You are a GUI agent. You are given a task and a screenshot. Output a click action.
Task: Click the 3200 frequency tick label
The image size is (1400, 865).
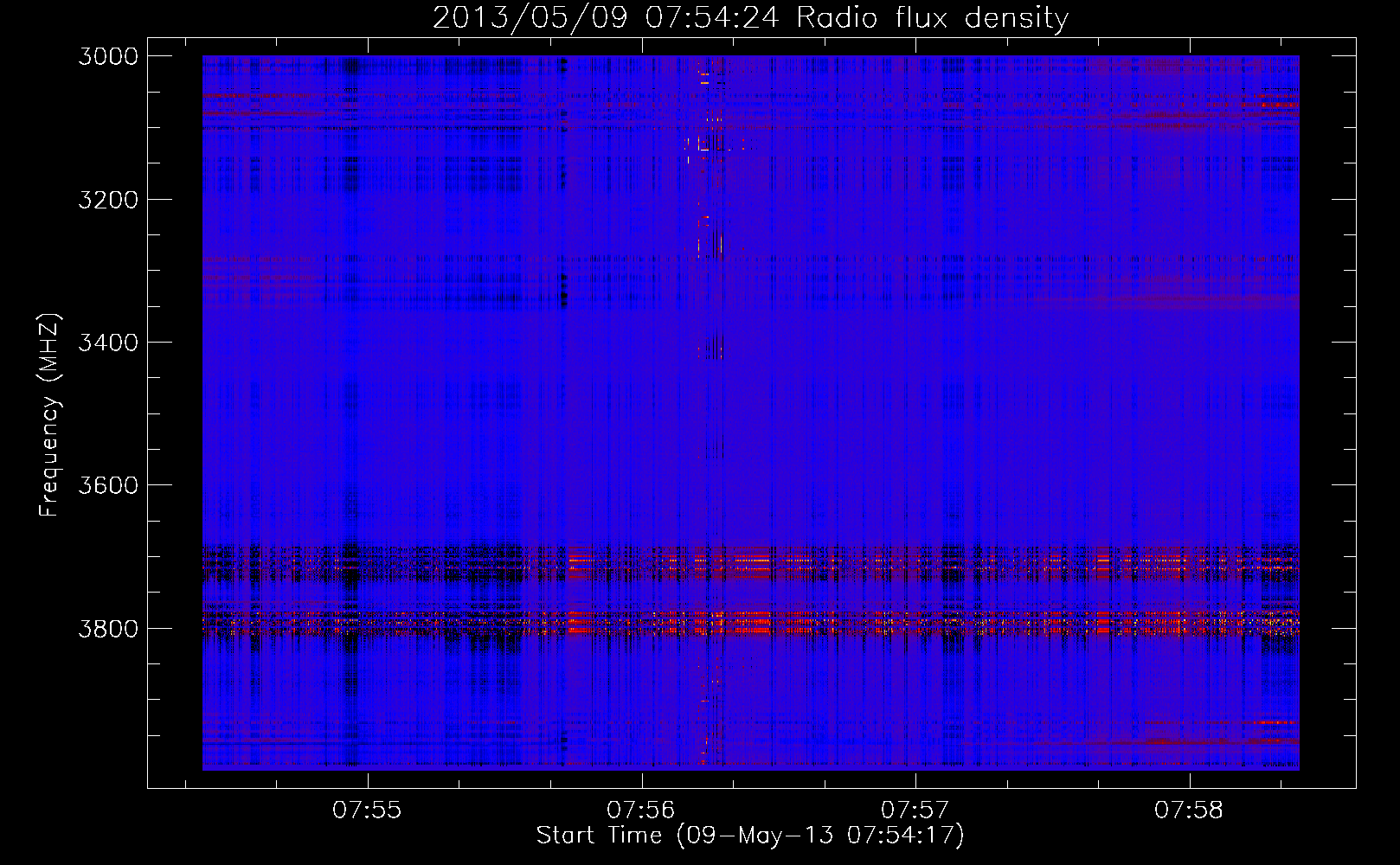[108, 200]
